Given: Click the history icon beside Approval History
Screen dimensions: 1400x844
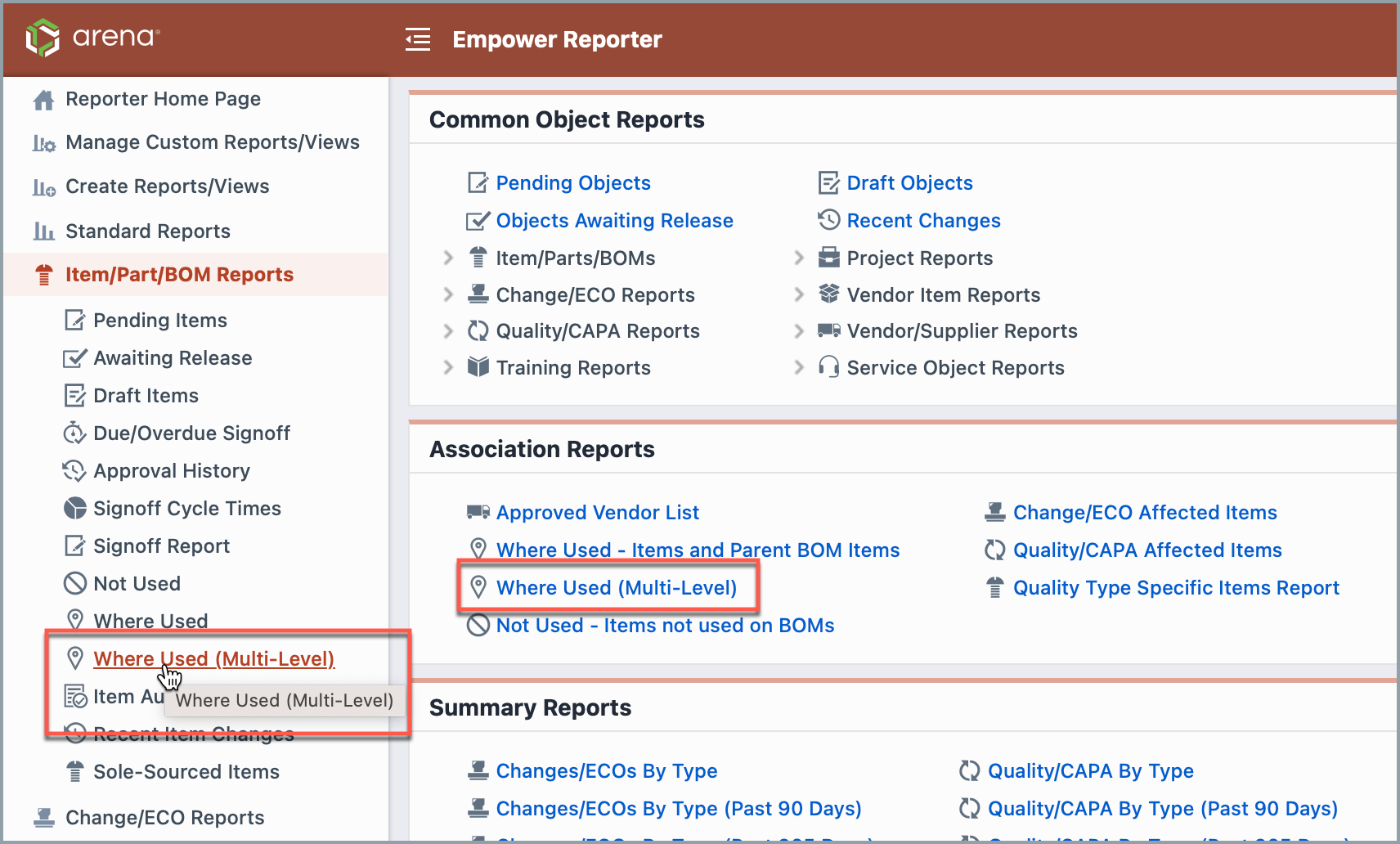Looking at the screenshot, I should (x=74, y=470).
